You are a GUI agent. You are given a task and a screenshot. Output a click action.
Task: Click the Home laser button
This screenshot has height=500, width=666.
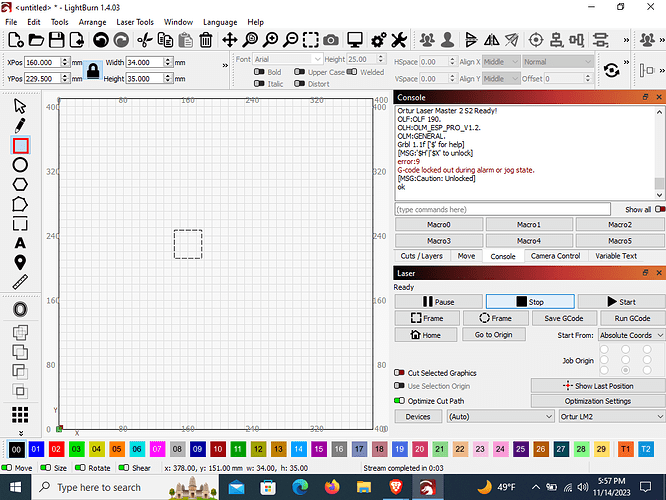coord(426,335)
